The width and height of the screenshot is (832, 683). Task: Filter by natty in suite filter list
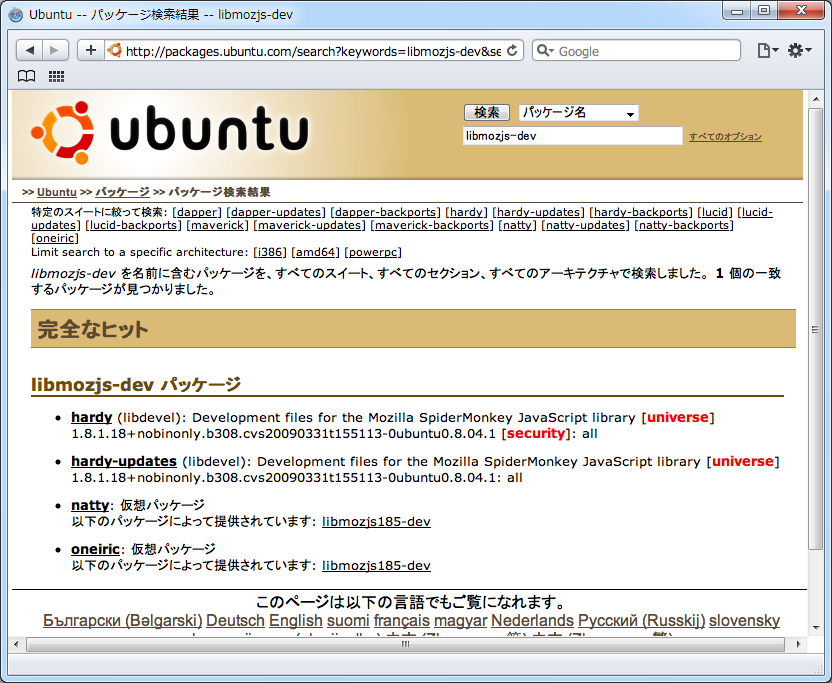[x=517, y=225]
